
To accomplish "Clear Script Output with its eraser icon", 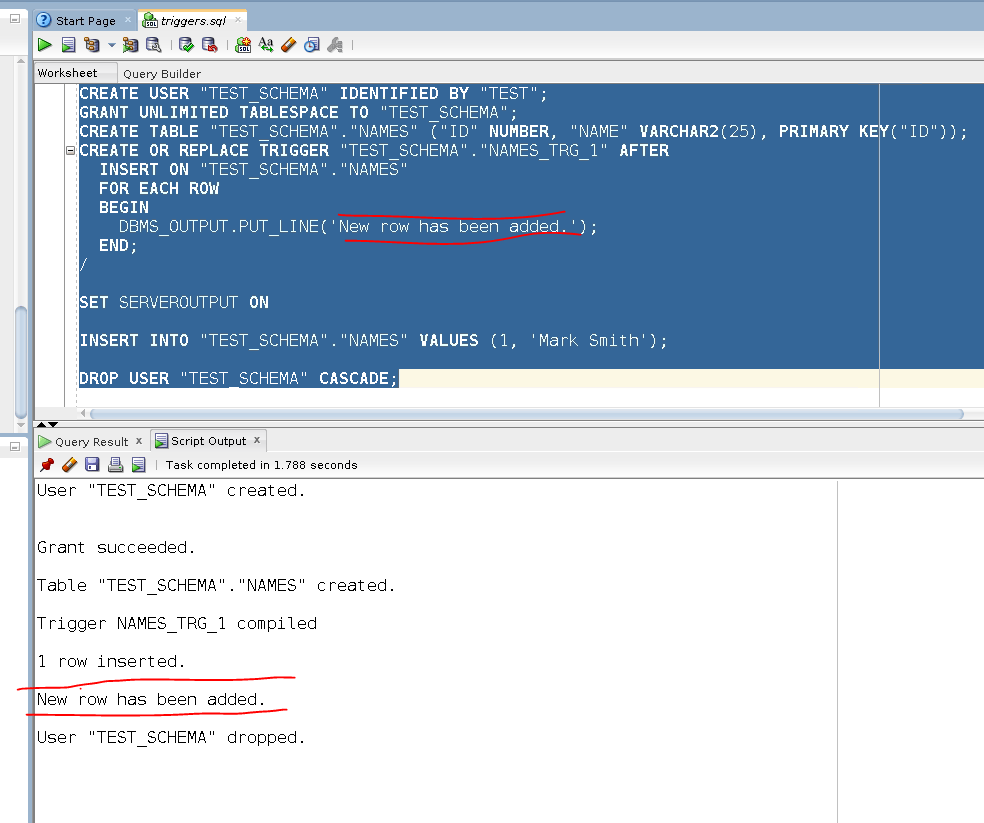I will pos(69,464).
